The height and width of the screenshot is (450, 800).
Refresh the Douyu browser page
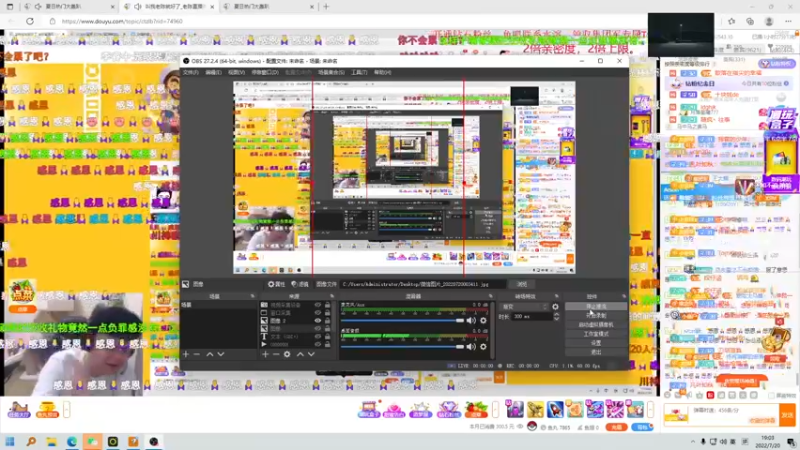(30, 21)
